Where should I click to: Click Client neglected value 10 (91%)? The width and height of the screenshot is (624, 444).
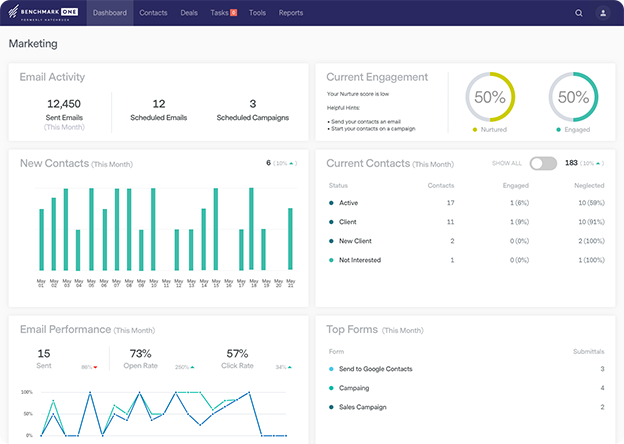click(x=591, y=222)
